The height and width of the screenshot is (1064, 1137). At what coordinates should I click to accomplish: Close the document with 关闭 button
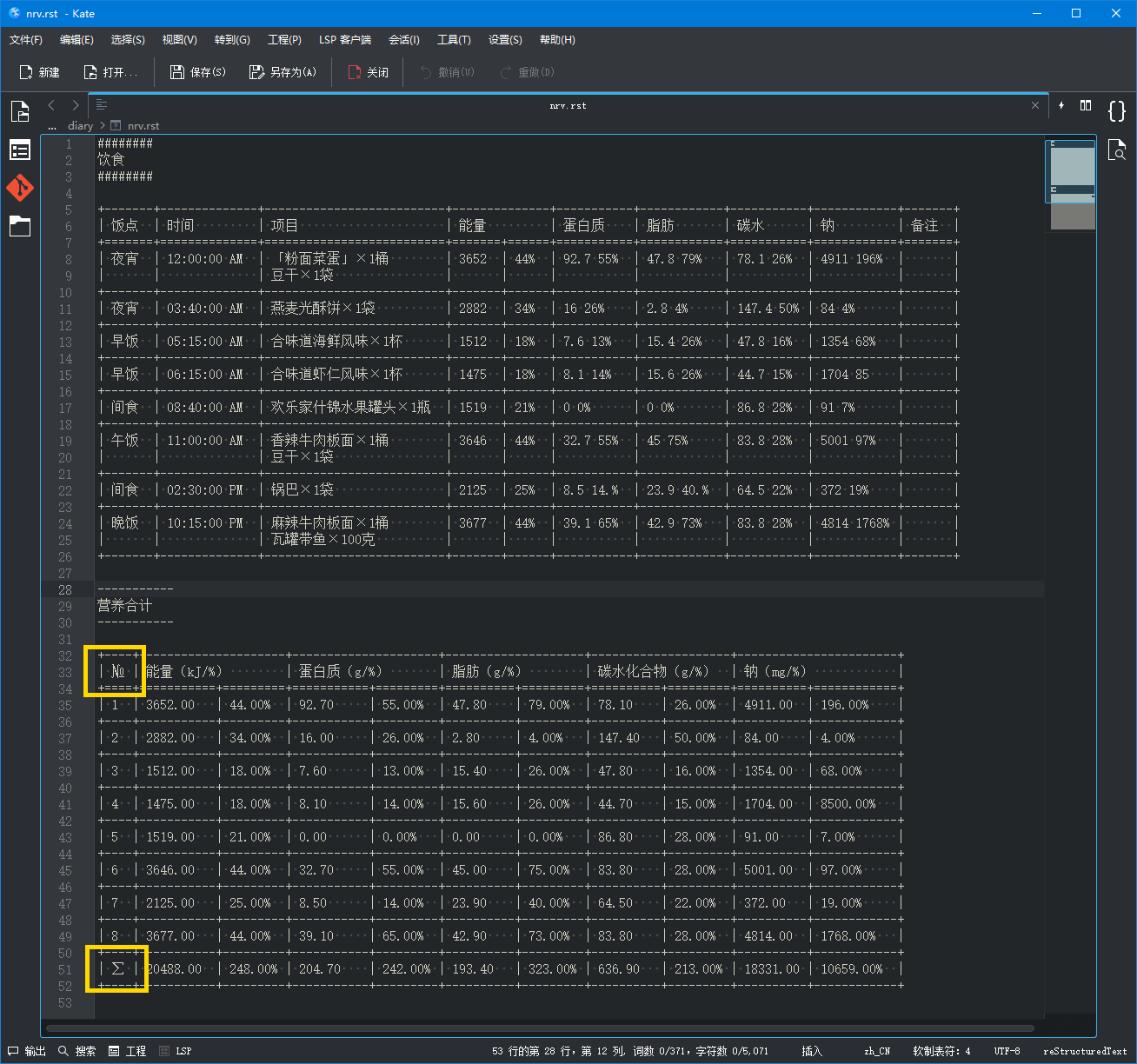point(369,72)
